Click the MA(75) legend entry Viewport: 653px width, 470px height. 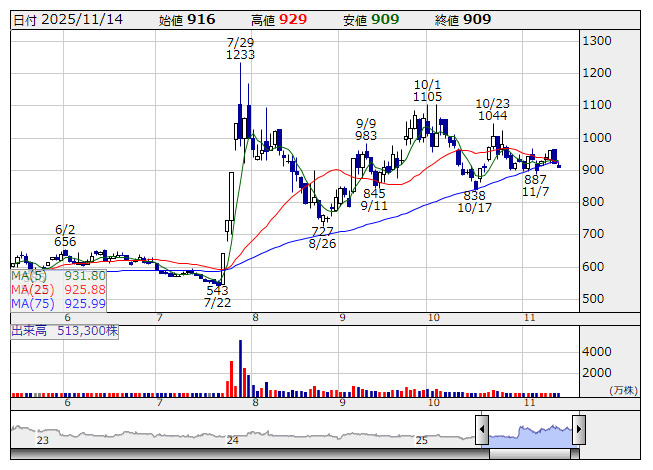[58, 303]
